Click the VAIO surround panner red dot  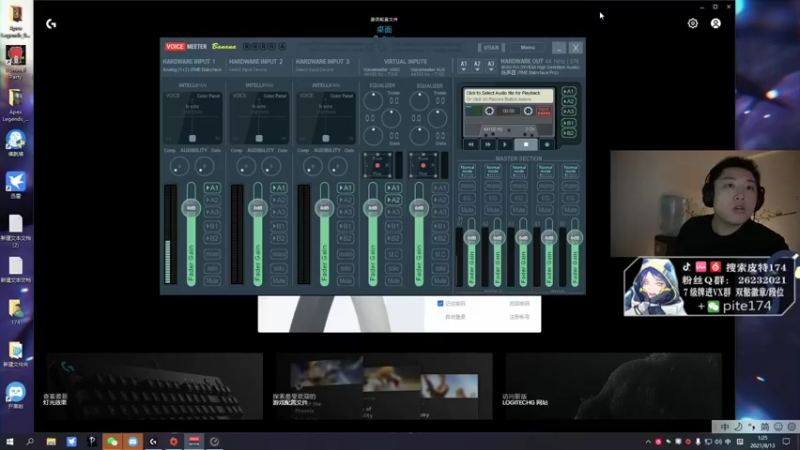pos(378,166)
